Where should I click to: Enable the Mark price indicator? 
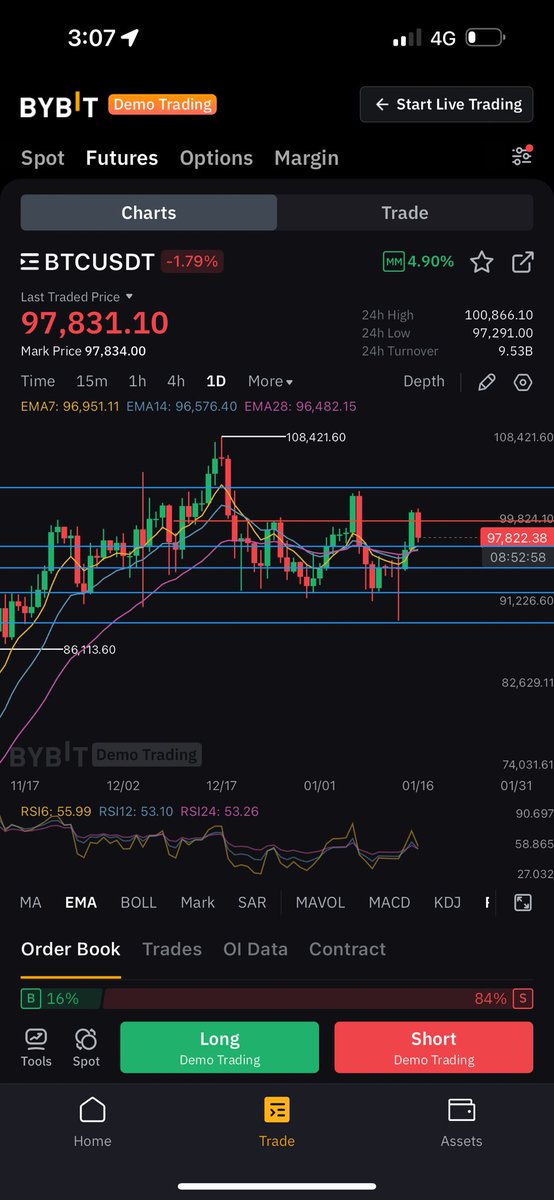coord(198,902)
